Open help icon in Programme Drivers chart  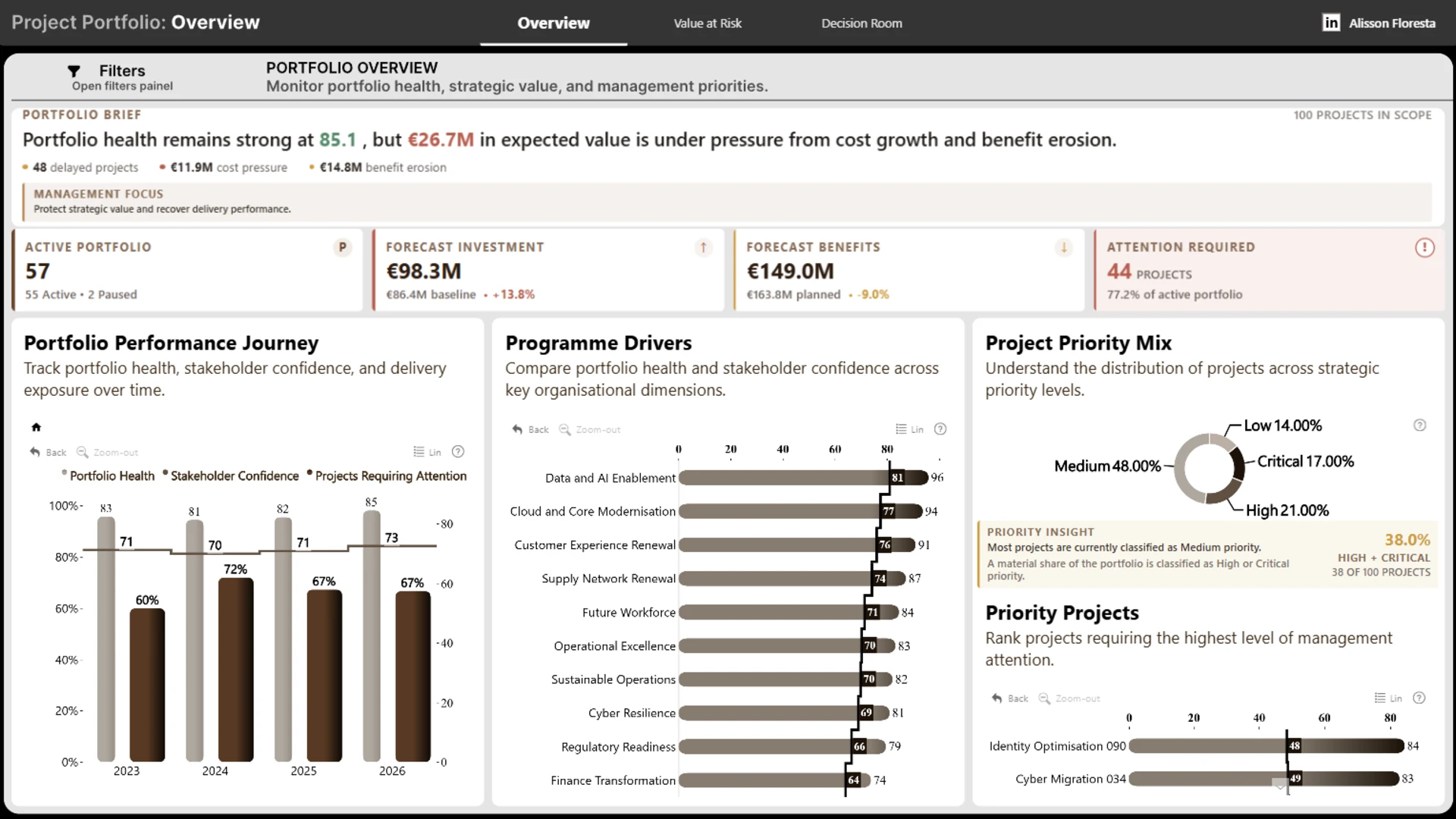pyautogui.click(x=940, y=428)
